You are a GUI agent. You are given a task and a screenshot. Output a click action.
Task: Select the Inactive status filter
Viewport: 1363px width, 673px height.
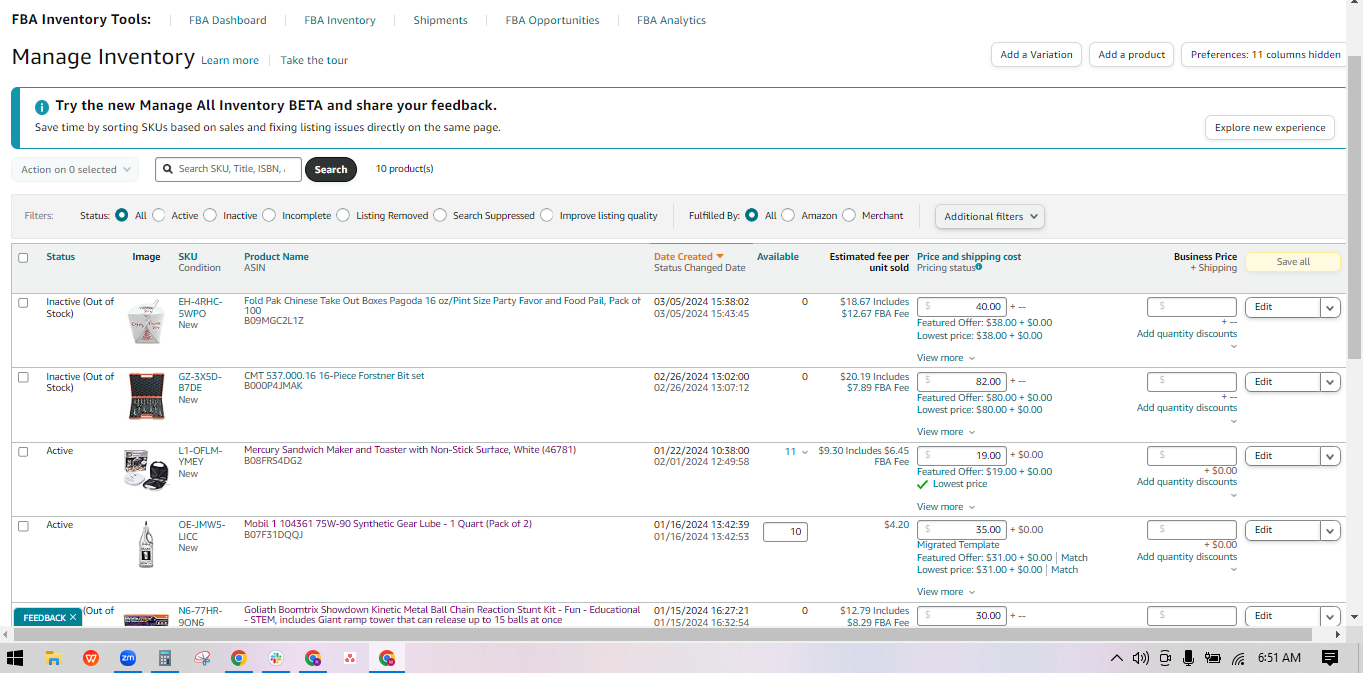210,215
